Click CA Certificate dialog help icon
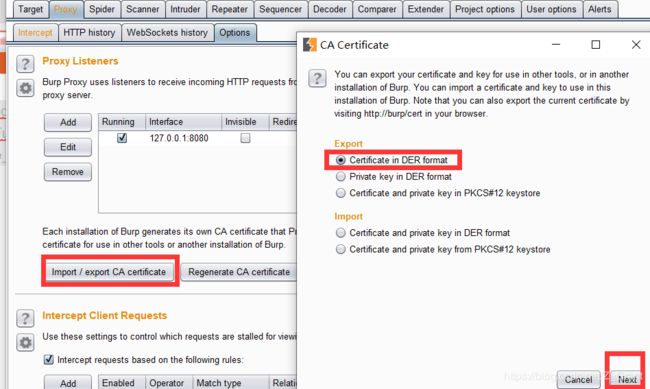Image resolution: width=650 pixels, height=389 pixels. click(x=317, y=78)
